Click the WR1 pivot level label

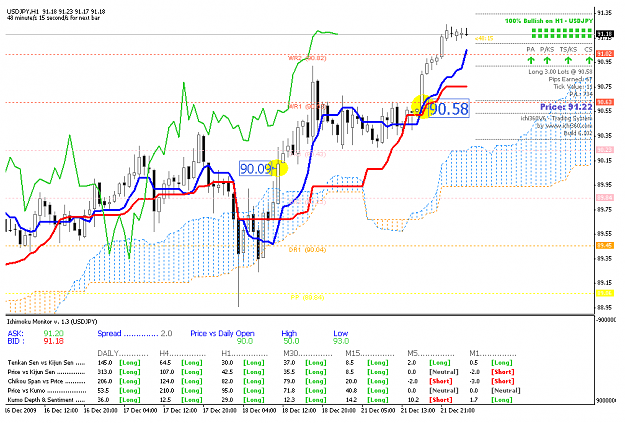pyautogui.click(x=307, y=107)
